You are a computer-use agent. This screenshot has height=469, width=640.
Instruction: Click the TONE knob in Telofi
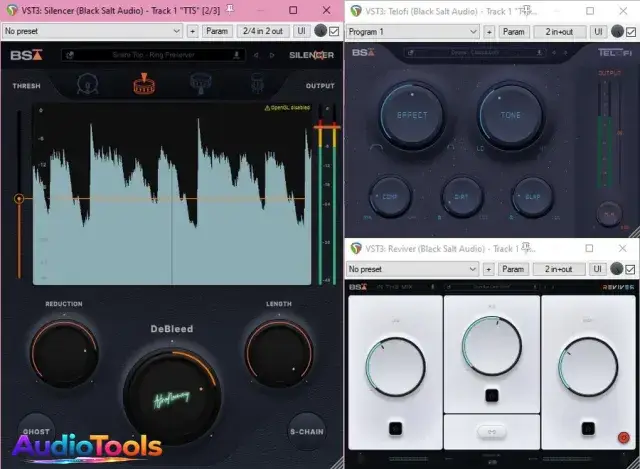tap(510, 116)
